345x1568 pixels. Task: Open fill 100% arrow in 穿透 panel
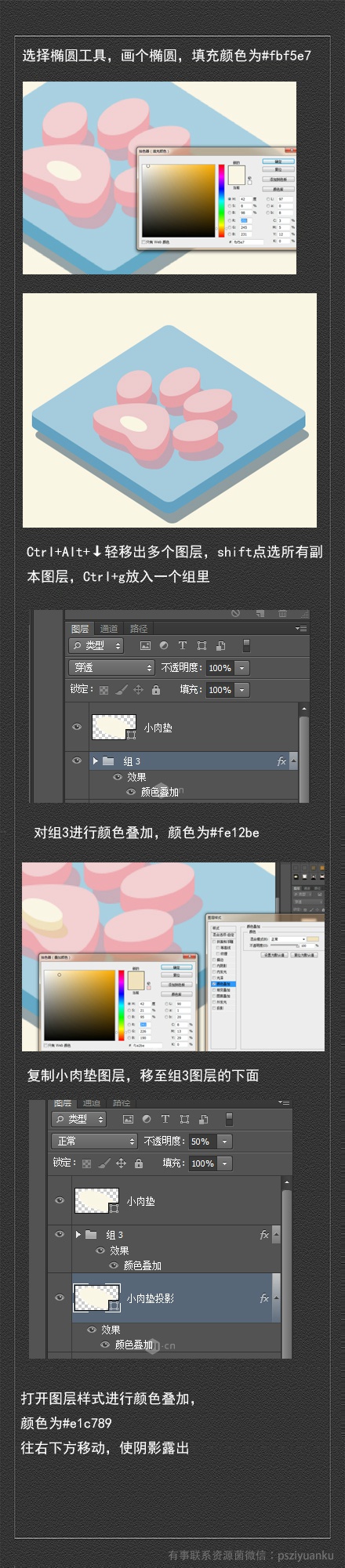[x=241, y=690]
